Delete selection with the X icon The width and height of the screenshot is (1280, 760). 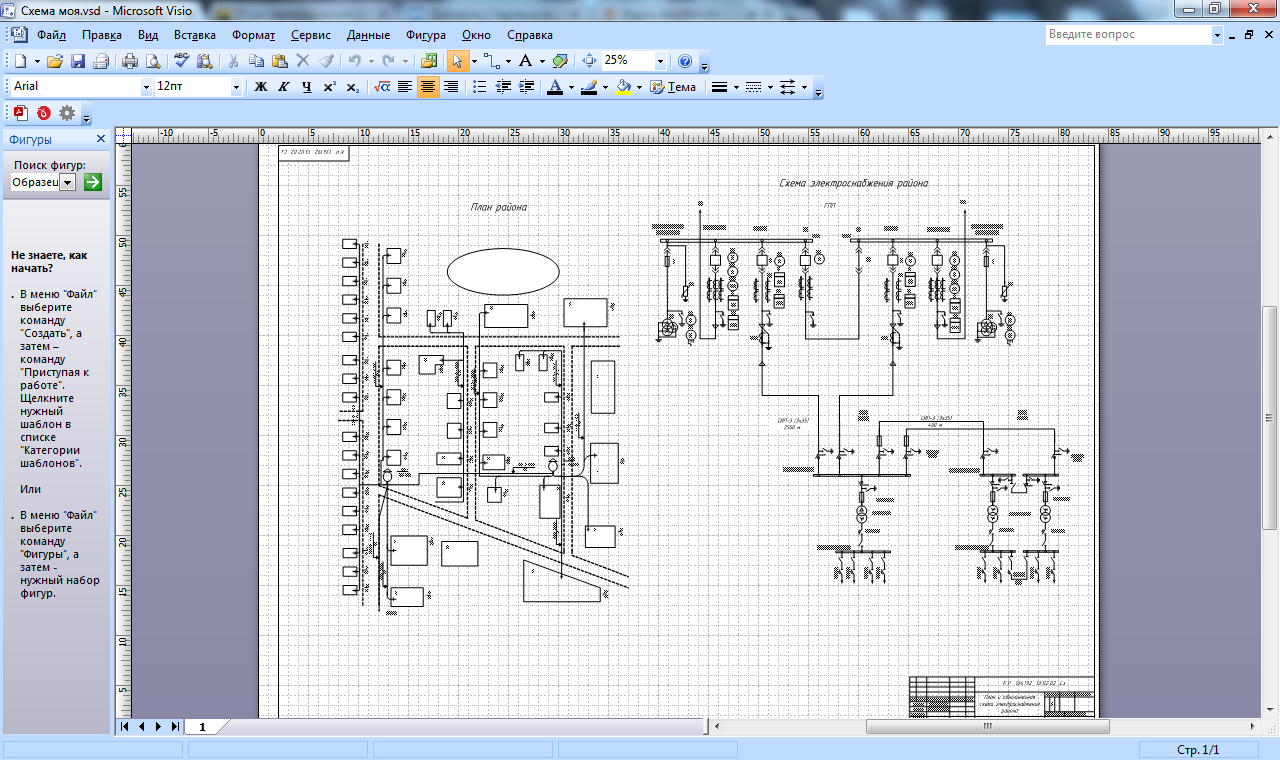303,61
